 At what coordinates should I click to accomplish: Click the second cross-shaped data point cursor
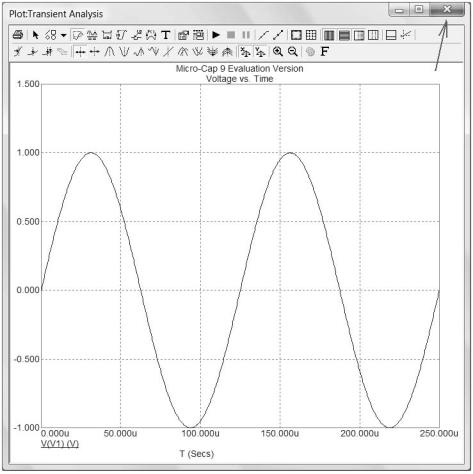click(95, 51)
